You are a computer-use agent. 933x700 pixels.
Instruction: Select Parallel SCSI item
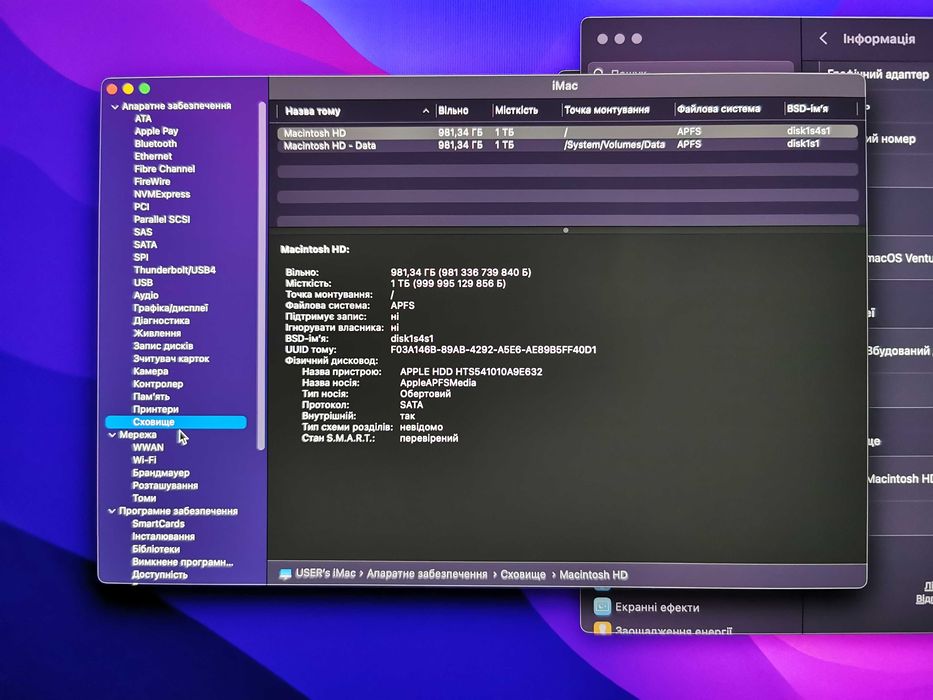[162, 219]
